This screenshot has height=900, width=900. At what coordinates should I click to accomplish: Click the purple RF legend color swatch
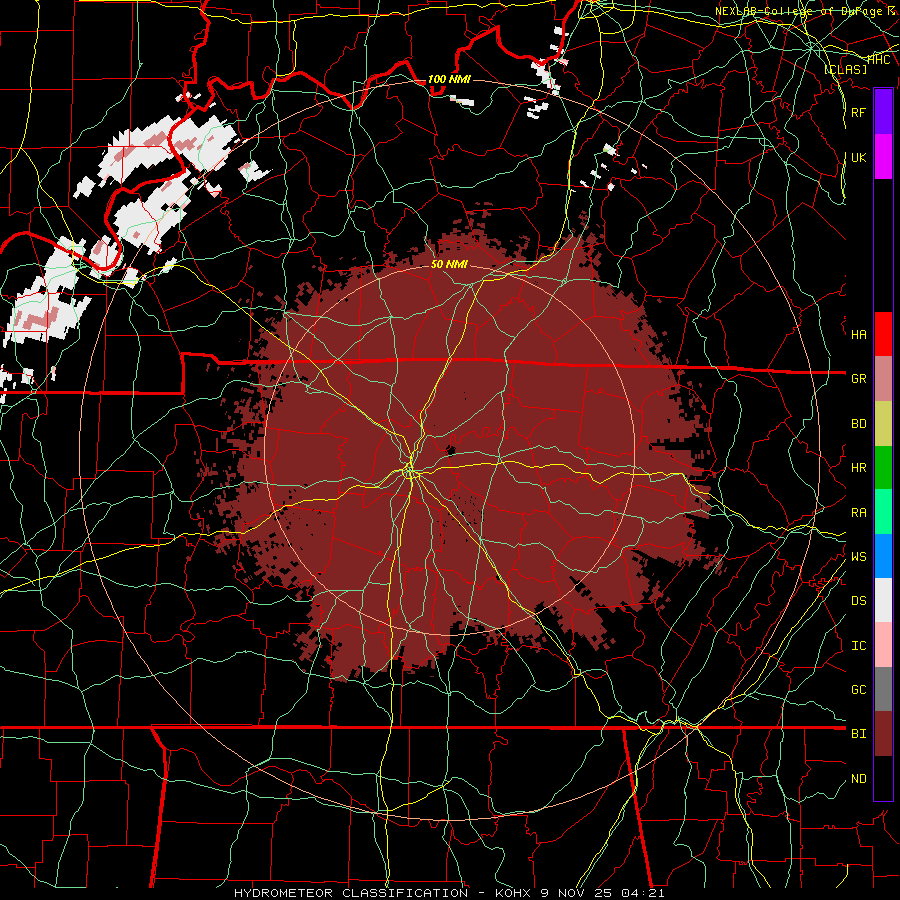click(883, 112)
